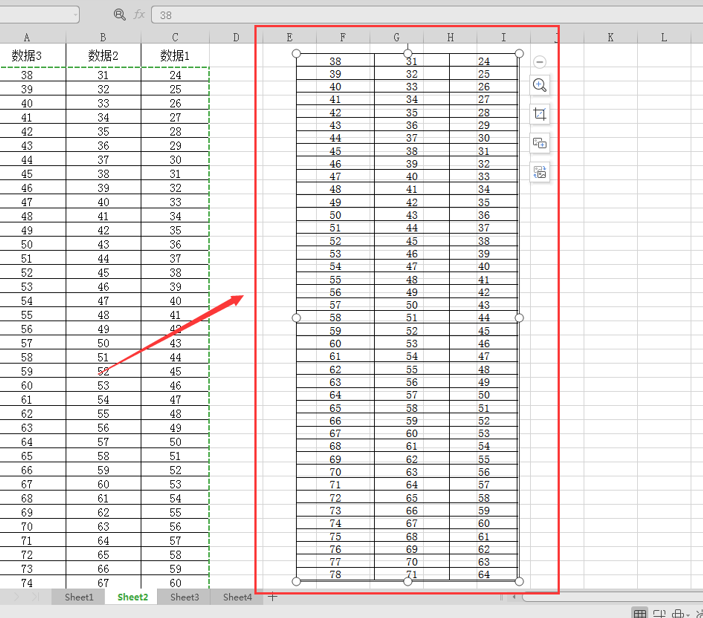
Task: Select column K header
Action: click(611, 37)
